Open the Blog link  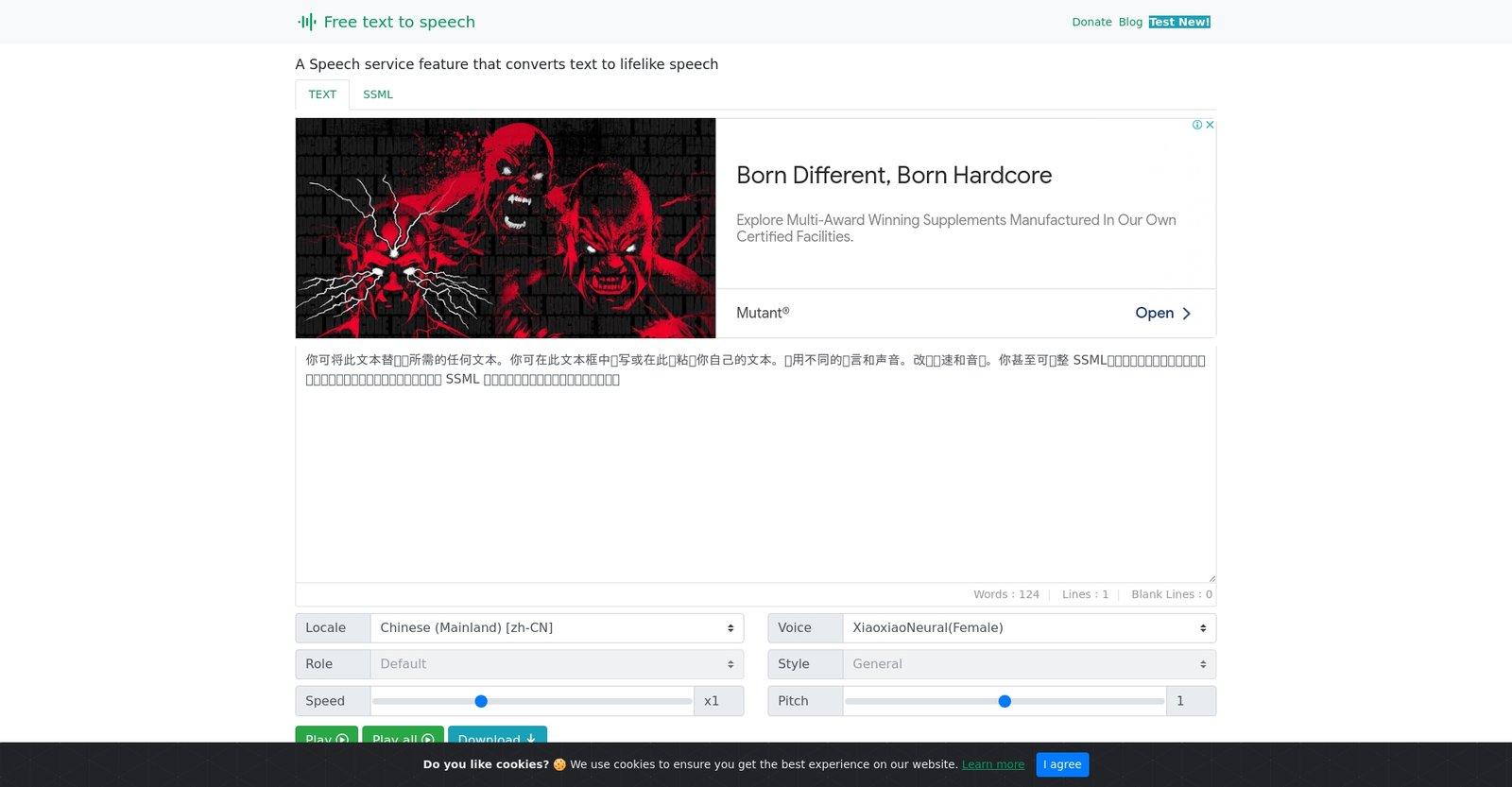[1130, 22]
